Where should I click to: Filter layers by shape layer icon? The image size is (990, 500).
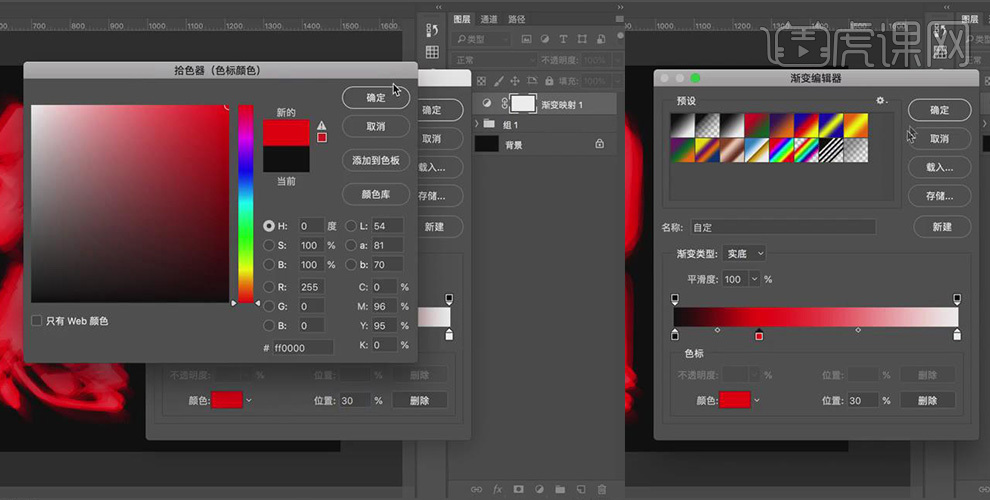(582, 39)
